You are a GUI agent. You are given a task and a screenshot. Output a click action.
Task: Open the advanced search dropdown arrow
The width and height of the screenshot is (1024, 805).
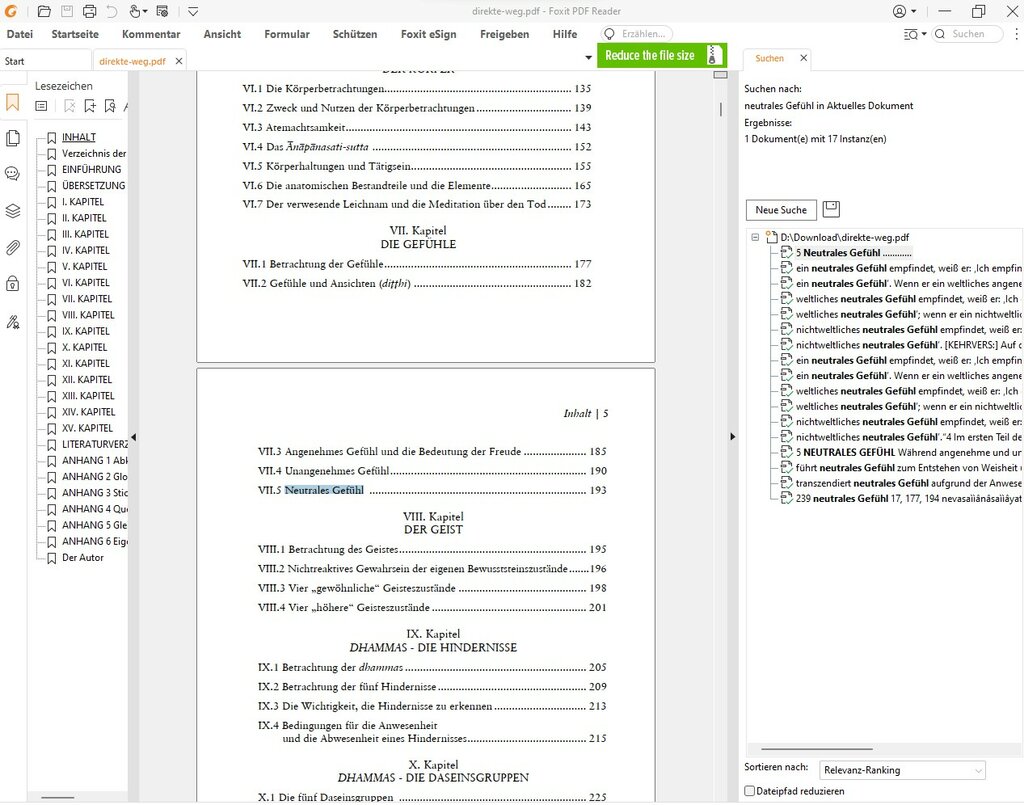coord(923,34)
